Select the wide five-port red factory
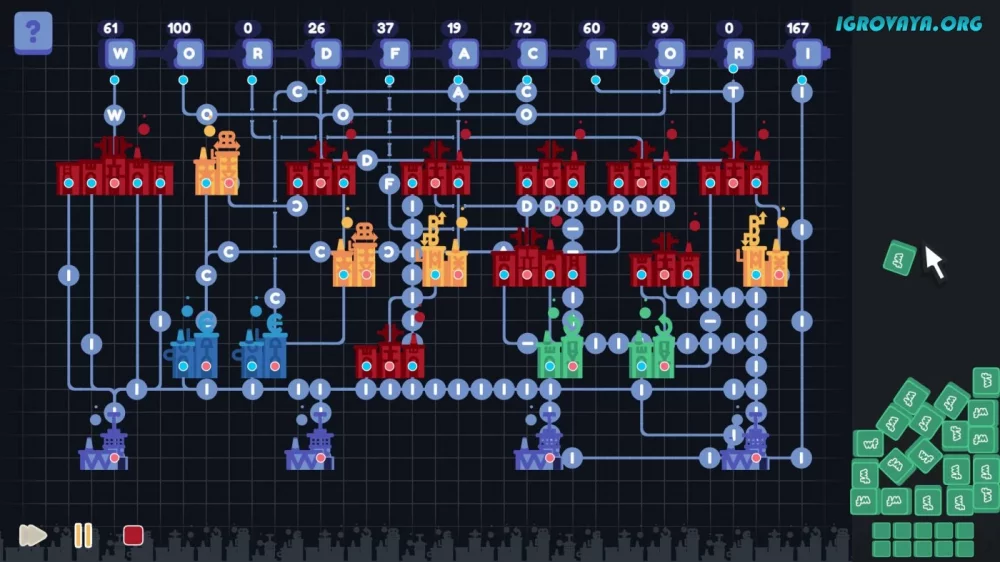Viewport: 1000px width, 562px height. click(114, 173)
